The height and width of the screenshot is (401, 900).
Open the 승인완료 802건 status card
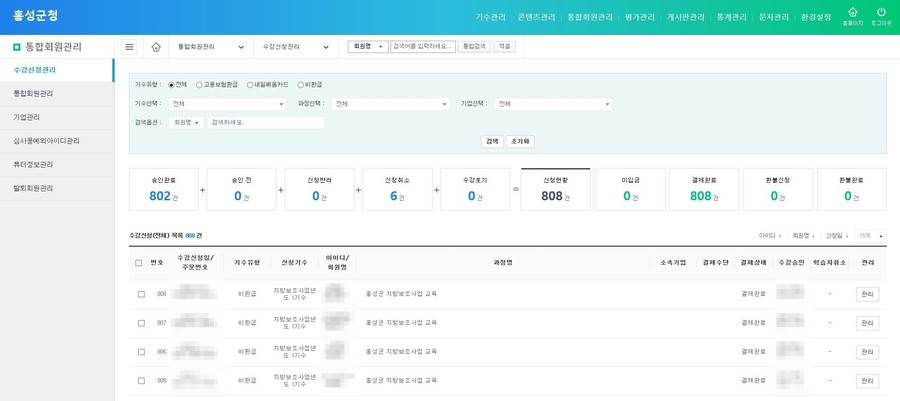164,189
